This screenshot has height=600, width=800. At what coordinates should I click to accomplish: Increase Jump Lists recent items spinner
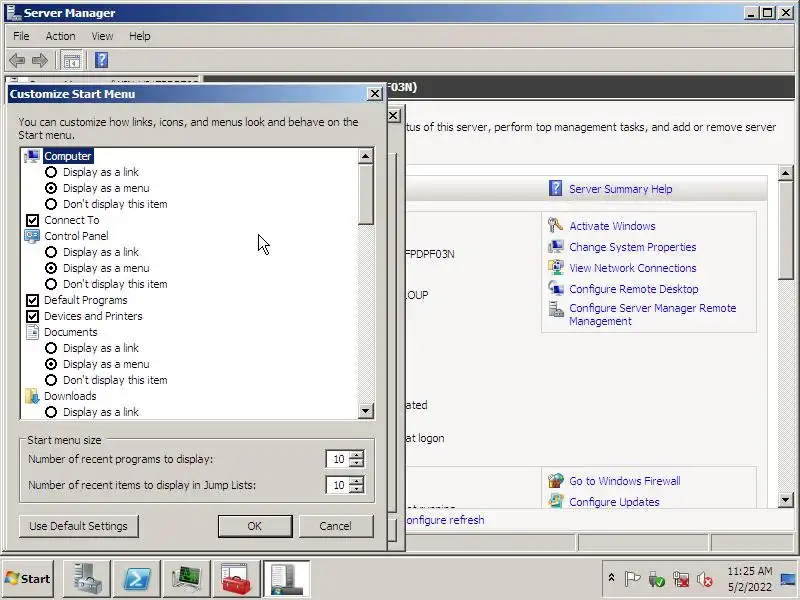[x=357, y=480]
